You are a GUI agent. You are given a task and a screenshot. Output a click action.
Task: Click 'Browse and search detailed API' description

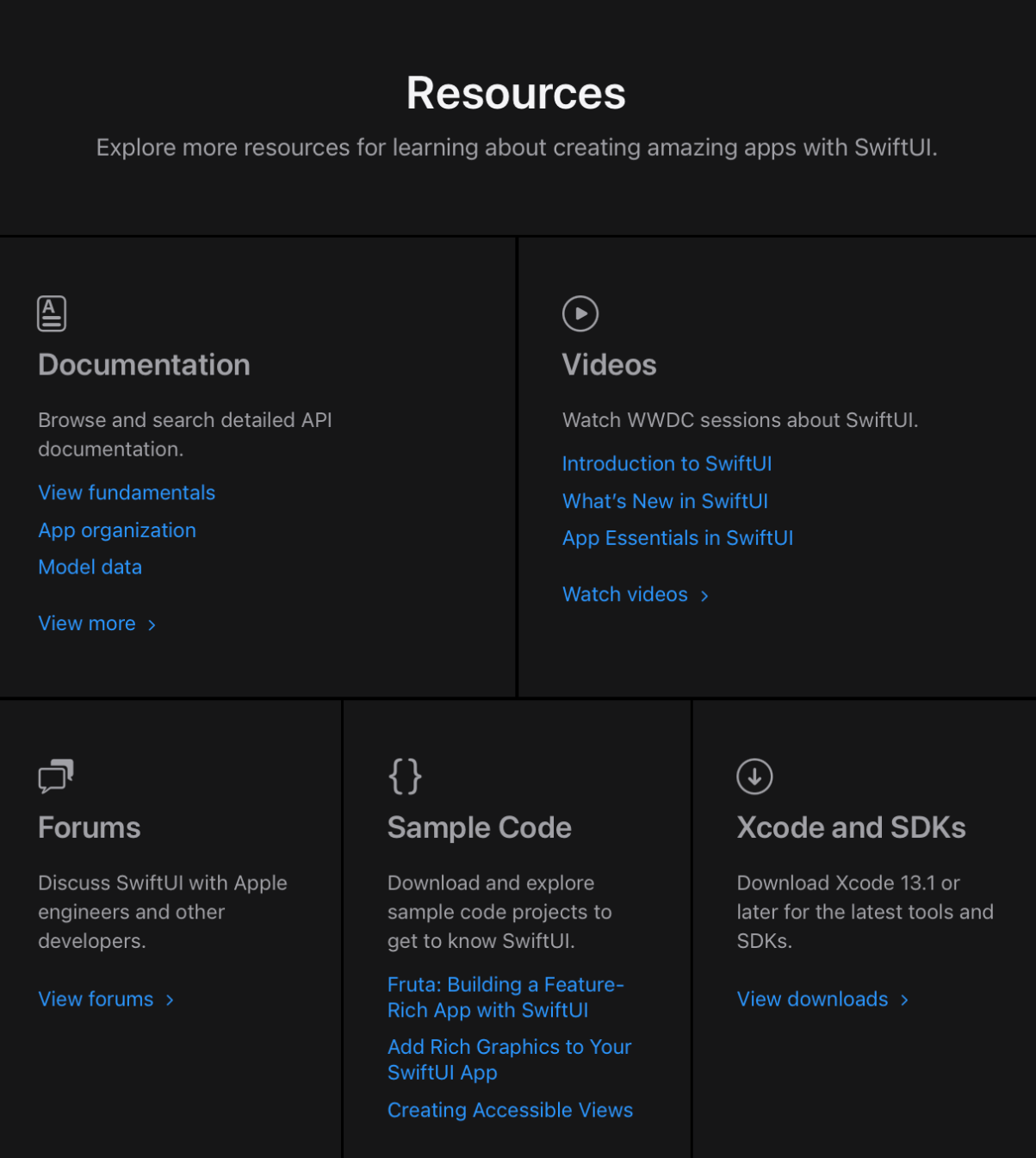pos(185,434)
